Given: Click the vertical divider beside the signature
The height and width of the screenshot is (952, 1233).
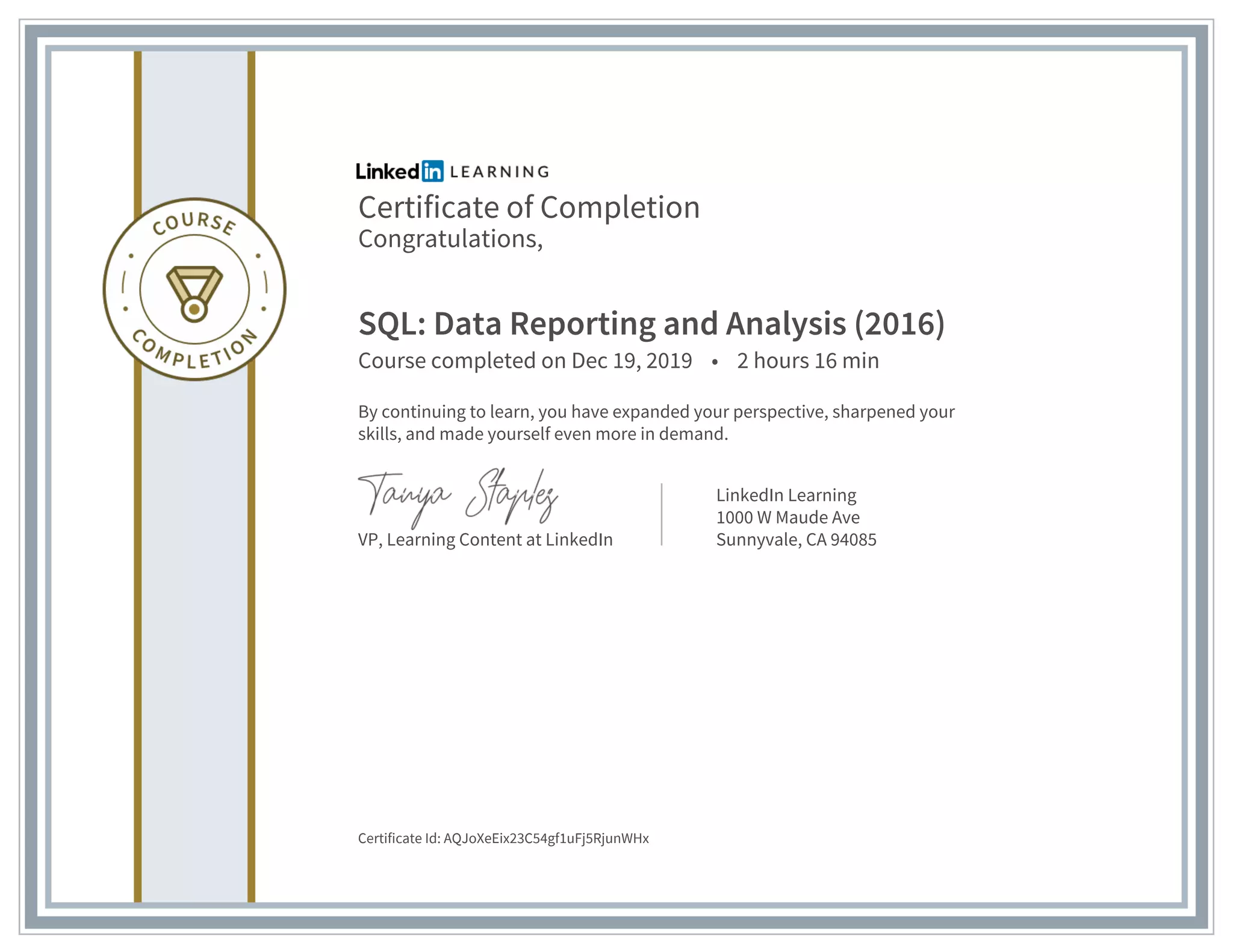Looking at the screenshot, I should click(662, 515).
